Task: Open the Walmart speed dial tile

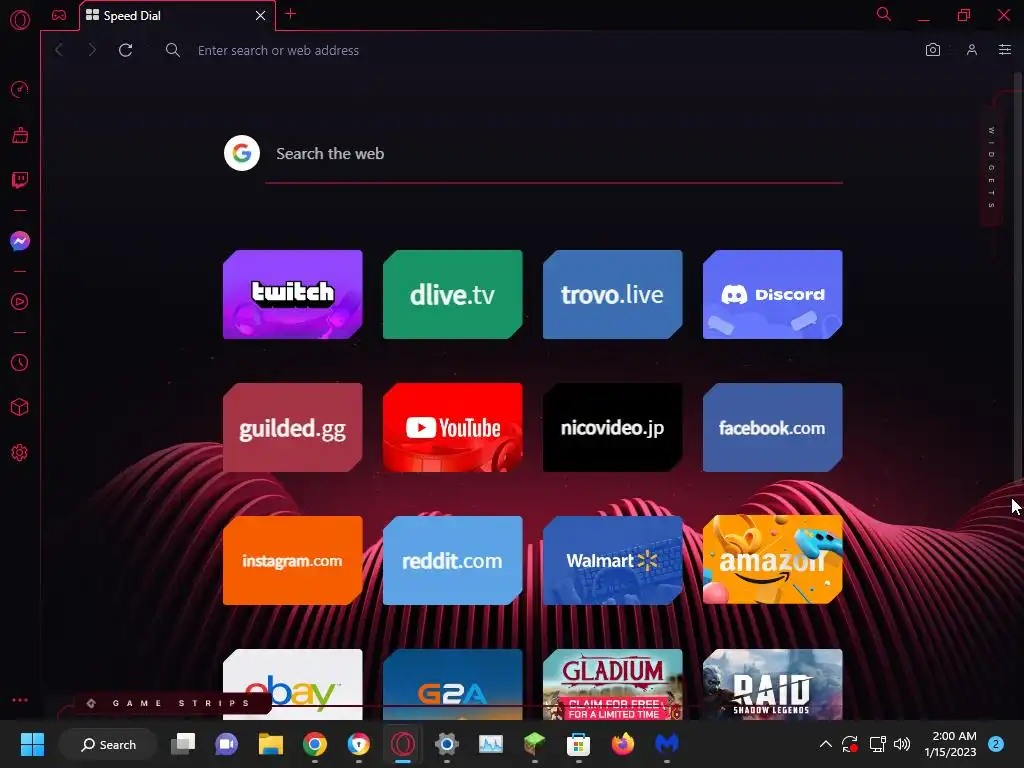Action: [613, 560]
